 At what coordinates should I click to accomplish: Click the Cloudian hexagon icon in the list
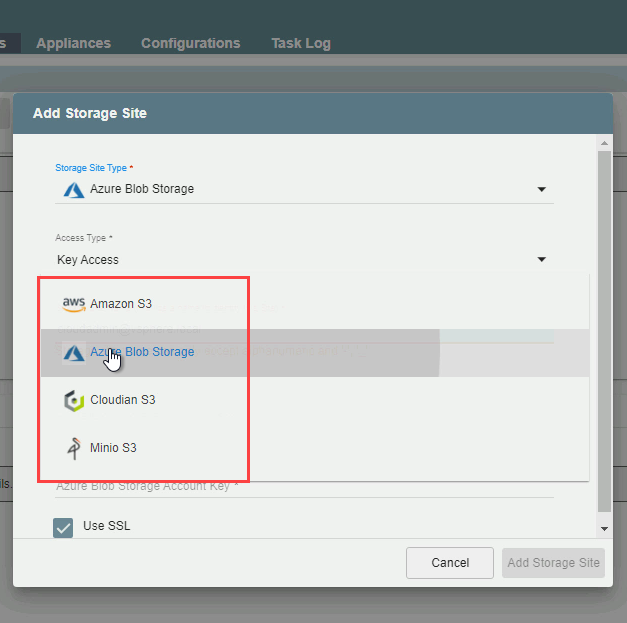[73, 400]
